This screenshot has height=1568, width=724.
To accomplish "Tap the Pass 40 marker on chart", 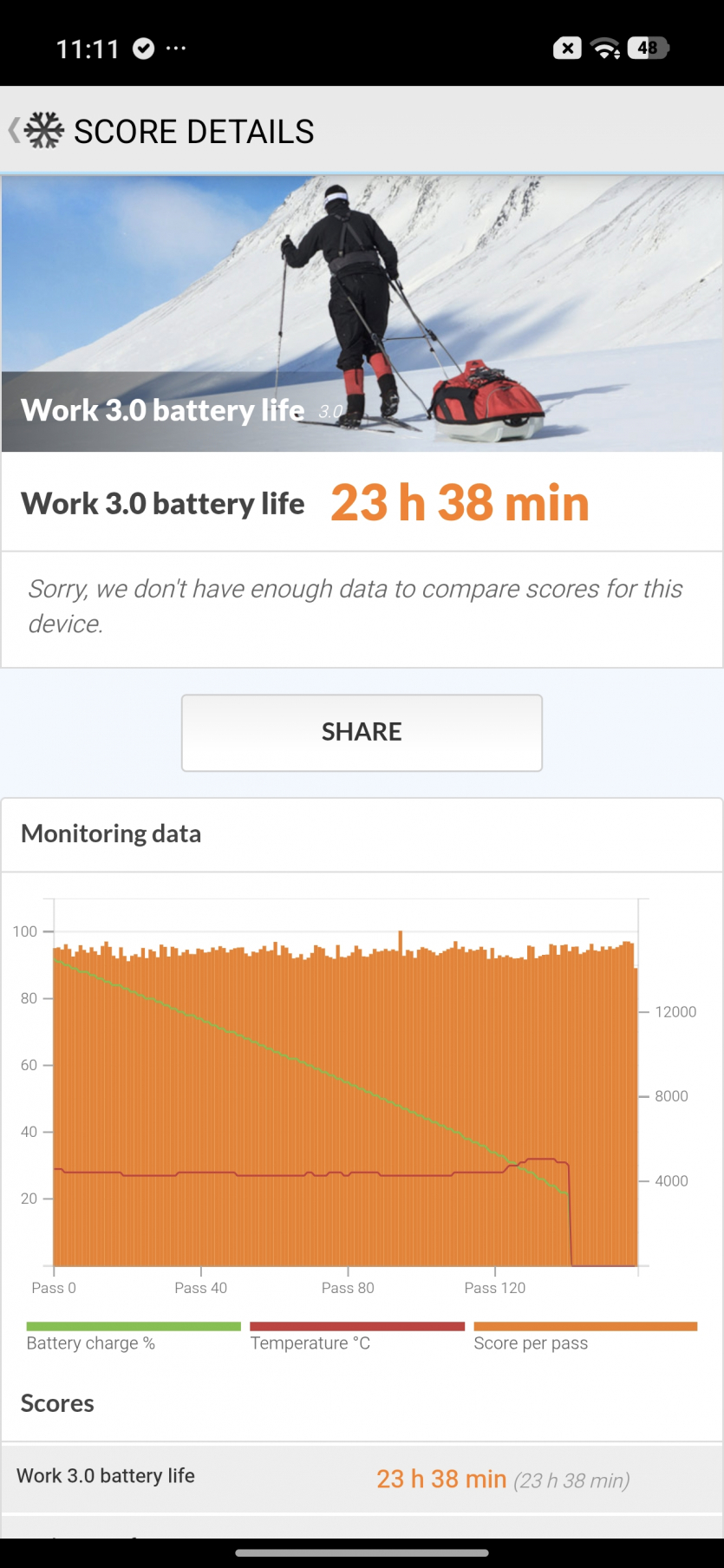I will point(200,1288).
